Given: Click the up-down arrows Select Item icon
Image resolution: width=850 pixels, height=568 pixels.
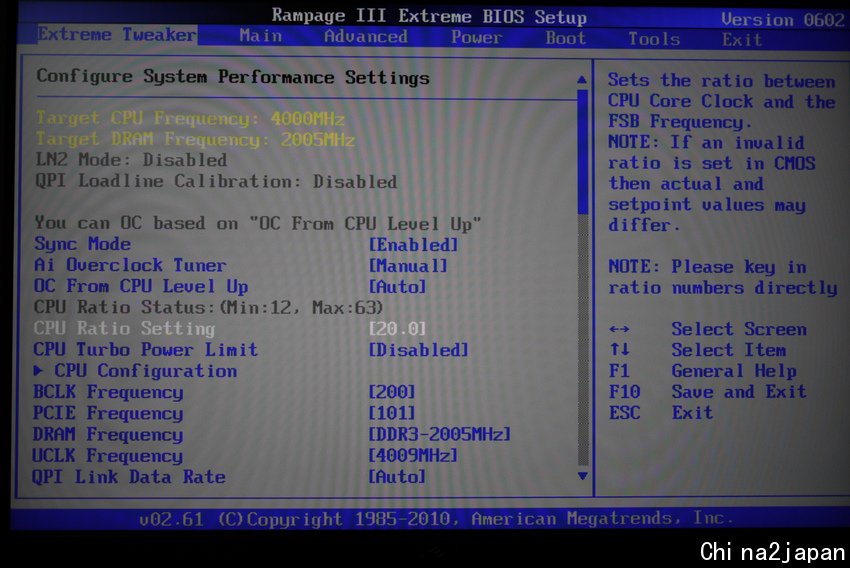Looking at the screenshot, I should tap(619, 350).
